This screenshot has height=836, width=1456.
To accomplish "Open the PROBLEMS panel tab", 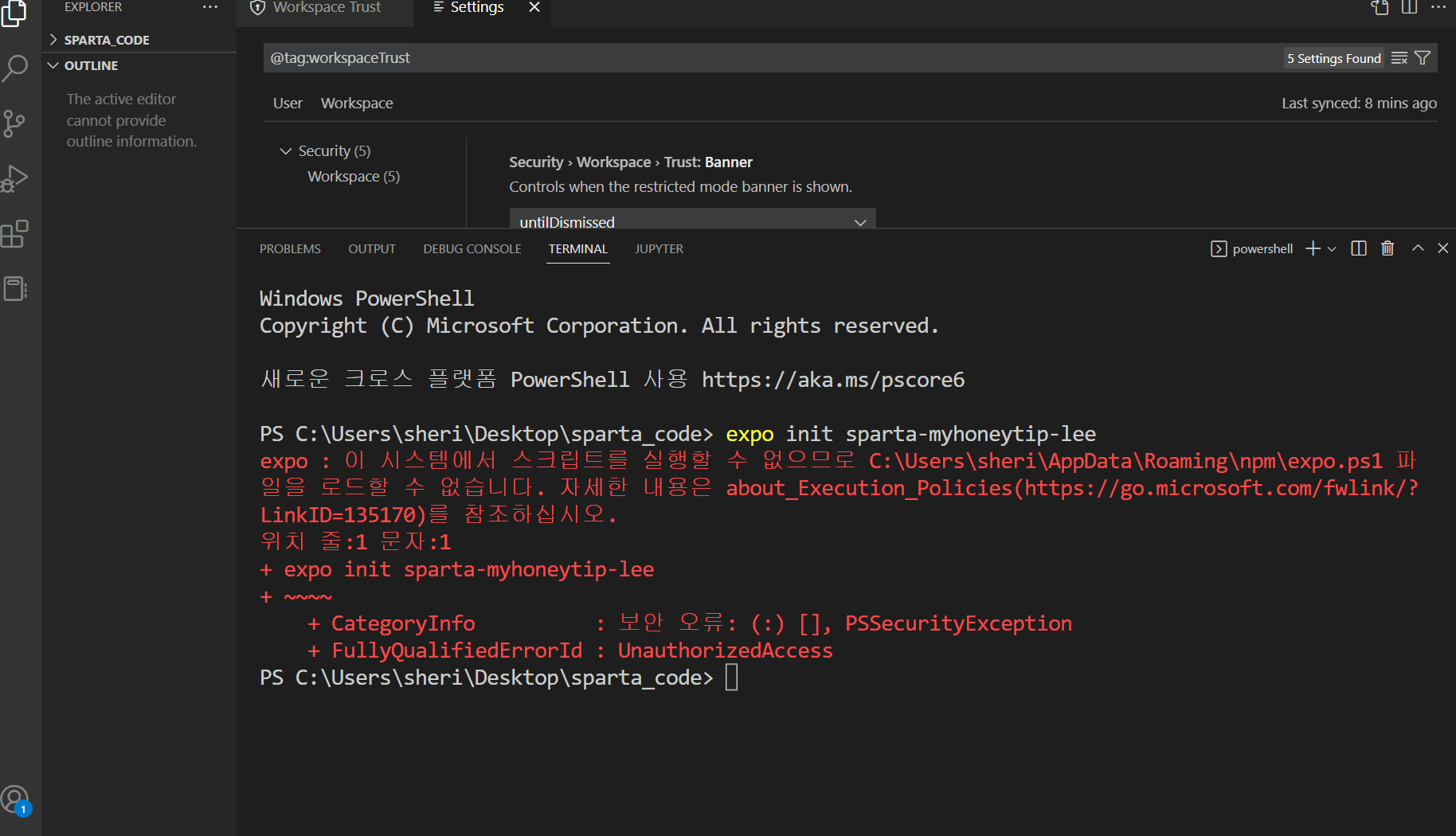I will click(290, 249).
